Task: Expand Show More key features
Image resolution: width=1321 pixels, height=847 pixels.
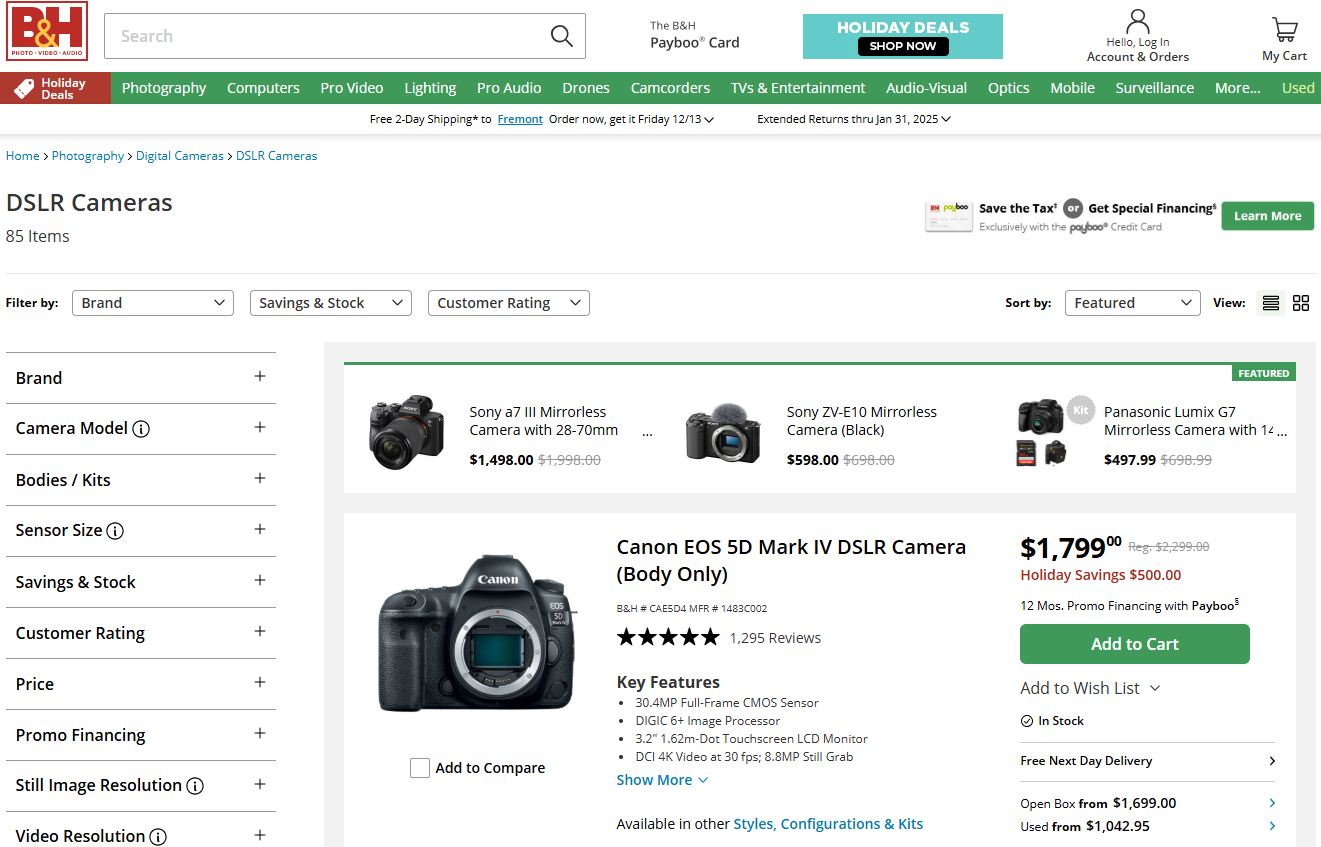Action: (x=662, y=780)
